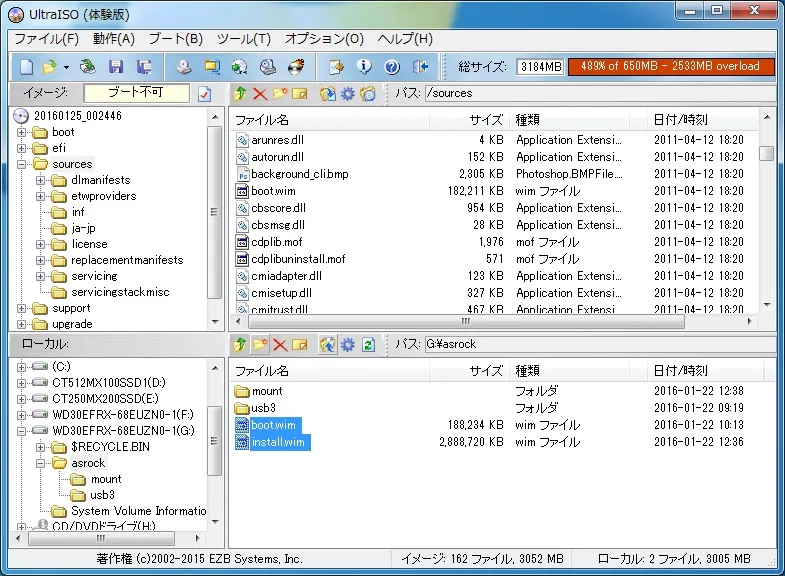Screen dimensions: 785x576
Task: Click the Open CD/DVD drive icon
Action: pos(88,67)
